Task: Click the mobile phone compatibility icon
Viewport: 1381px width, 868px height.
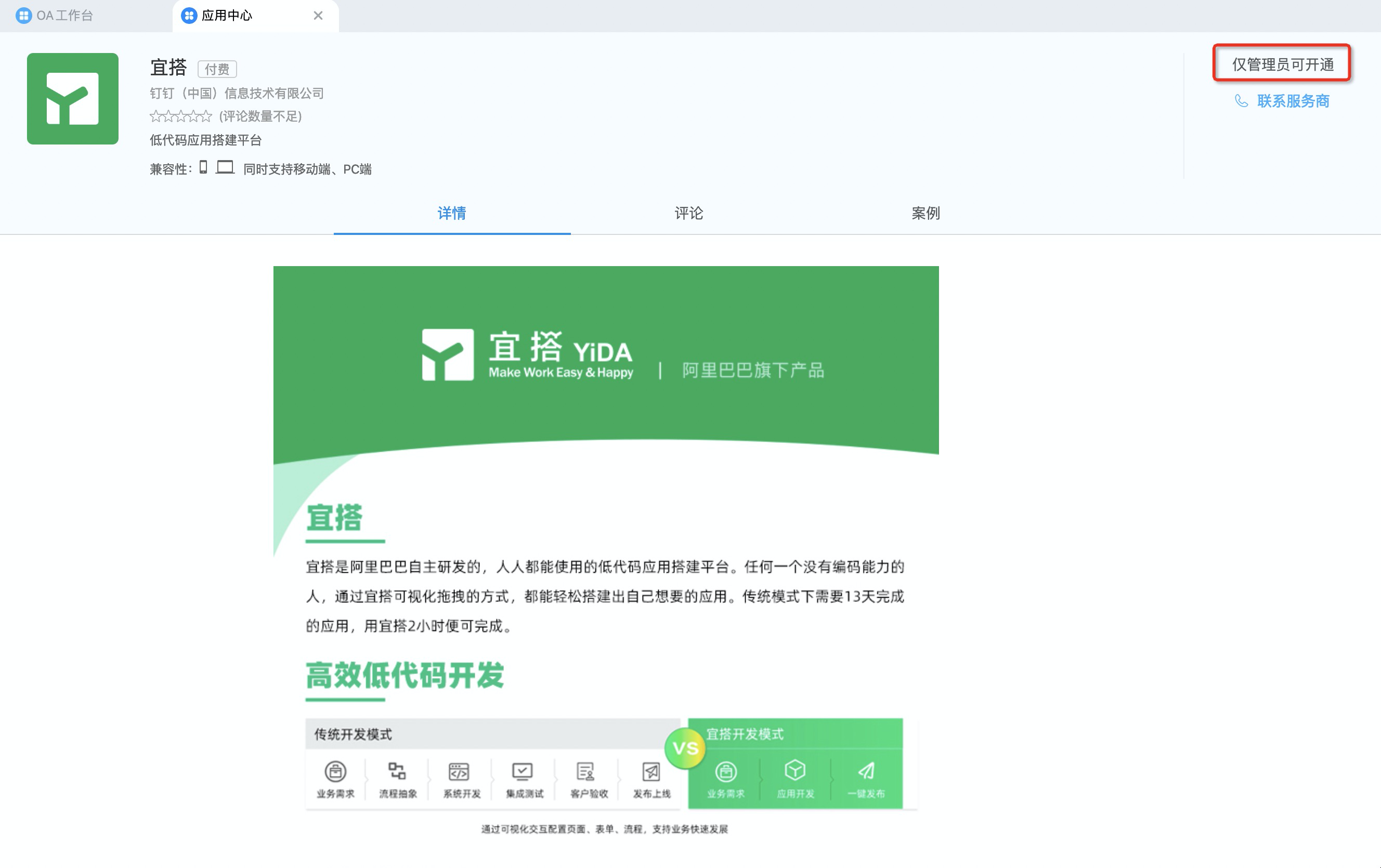Action: (x=203, y=167)
